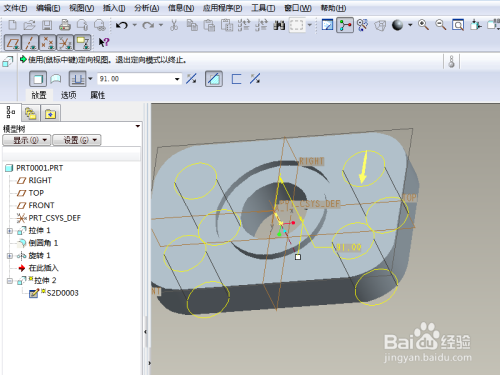
Task: Open 分析(A) menu
Action: tap(147, 8)
